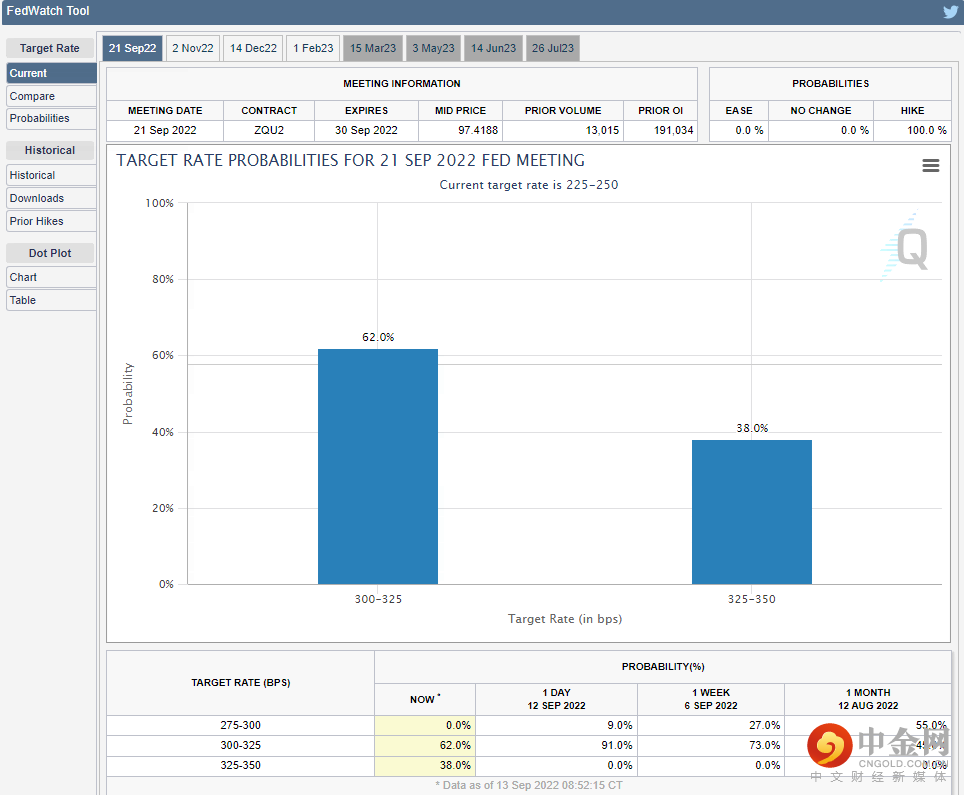Select the 21 Sep22 meeting tab
The image size is (964, 795).
point(132,48)
